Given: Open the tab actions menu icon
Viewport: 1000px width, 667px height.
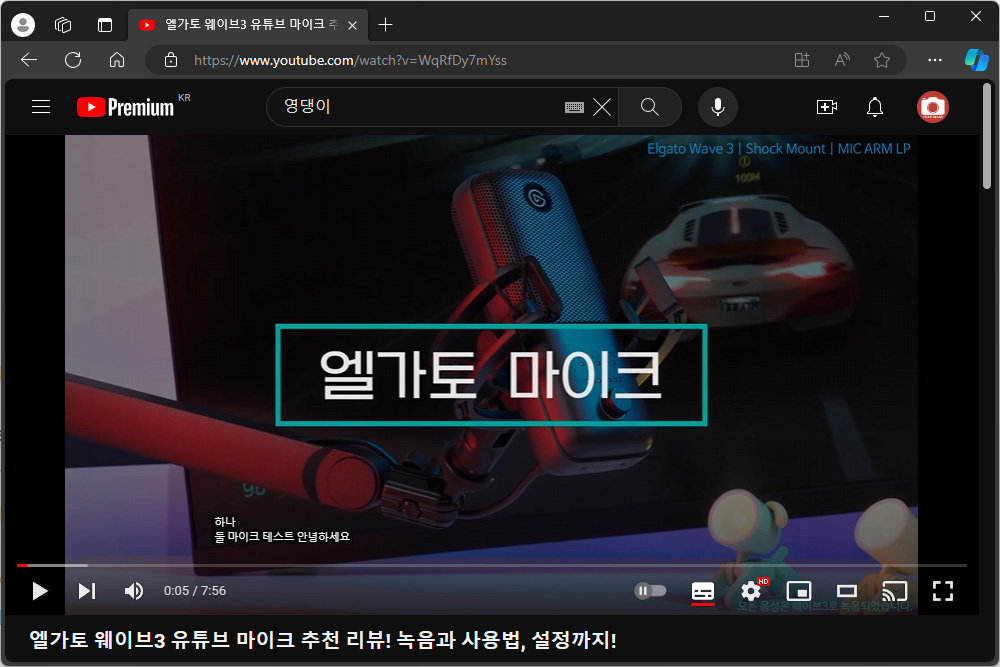Looking at the screenshot, I should click(105, 25).
